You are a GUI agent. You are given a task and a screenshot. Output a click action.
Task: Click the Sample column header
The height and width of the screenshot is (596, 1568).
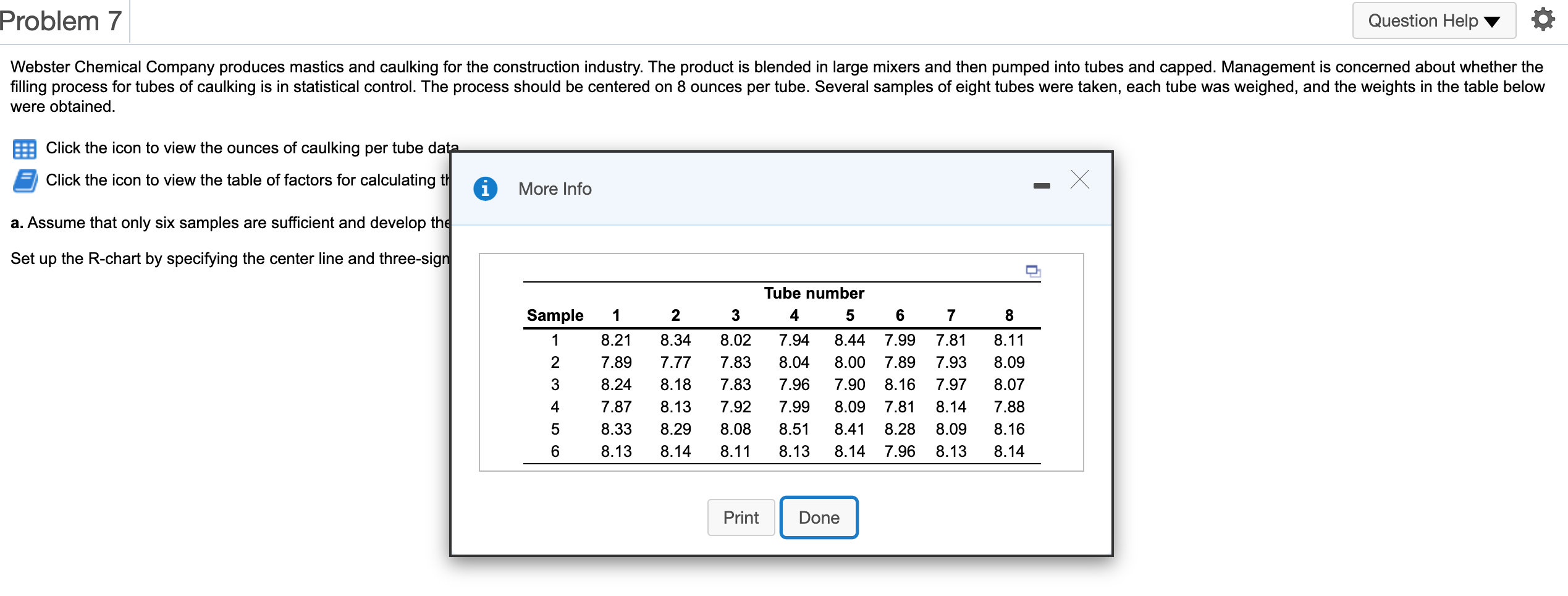pyautogui.click(x=555, y=315)
